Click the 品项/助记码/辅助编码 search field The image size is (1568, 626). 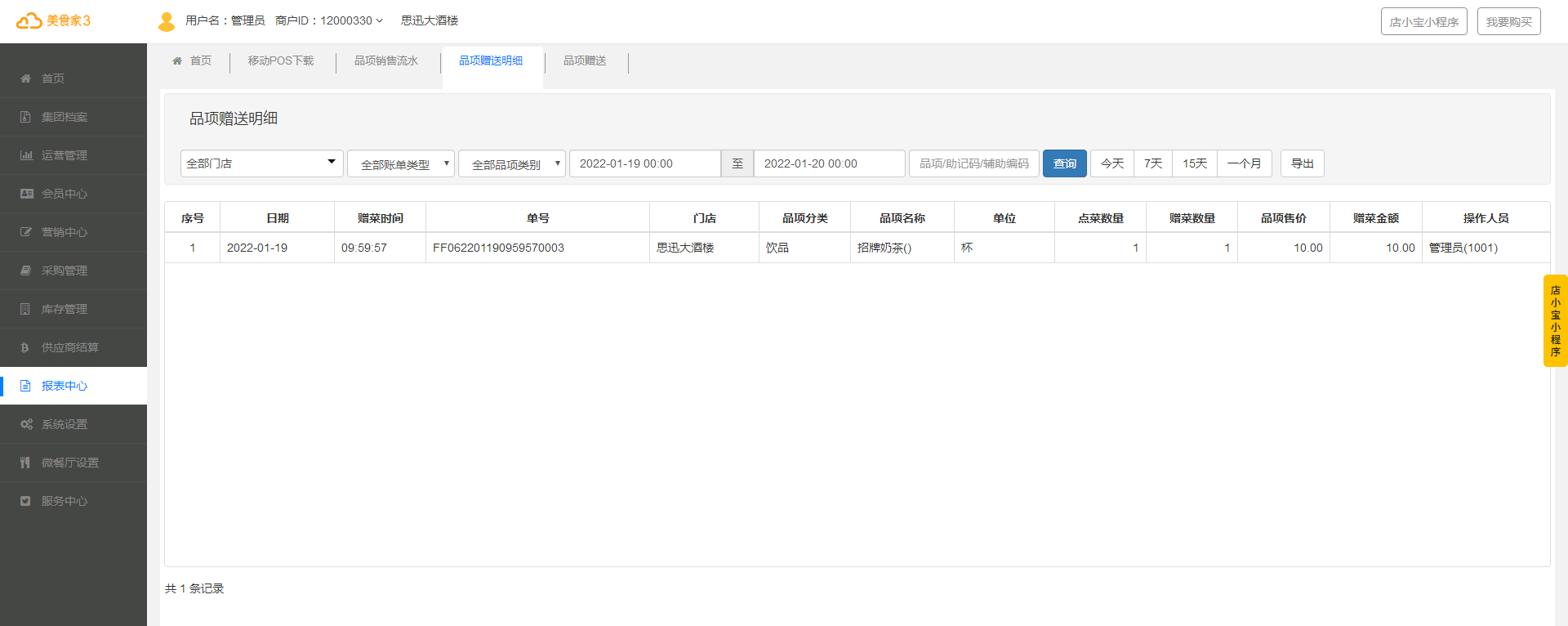(974, 163)
